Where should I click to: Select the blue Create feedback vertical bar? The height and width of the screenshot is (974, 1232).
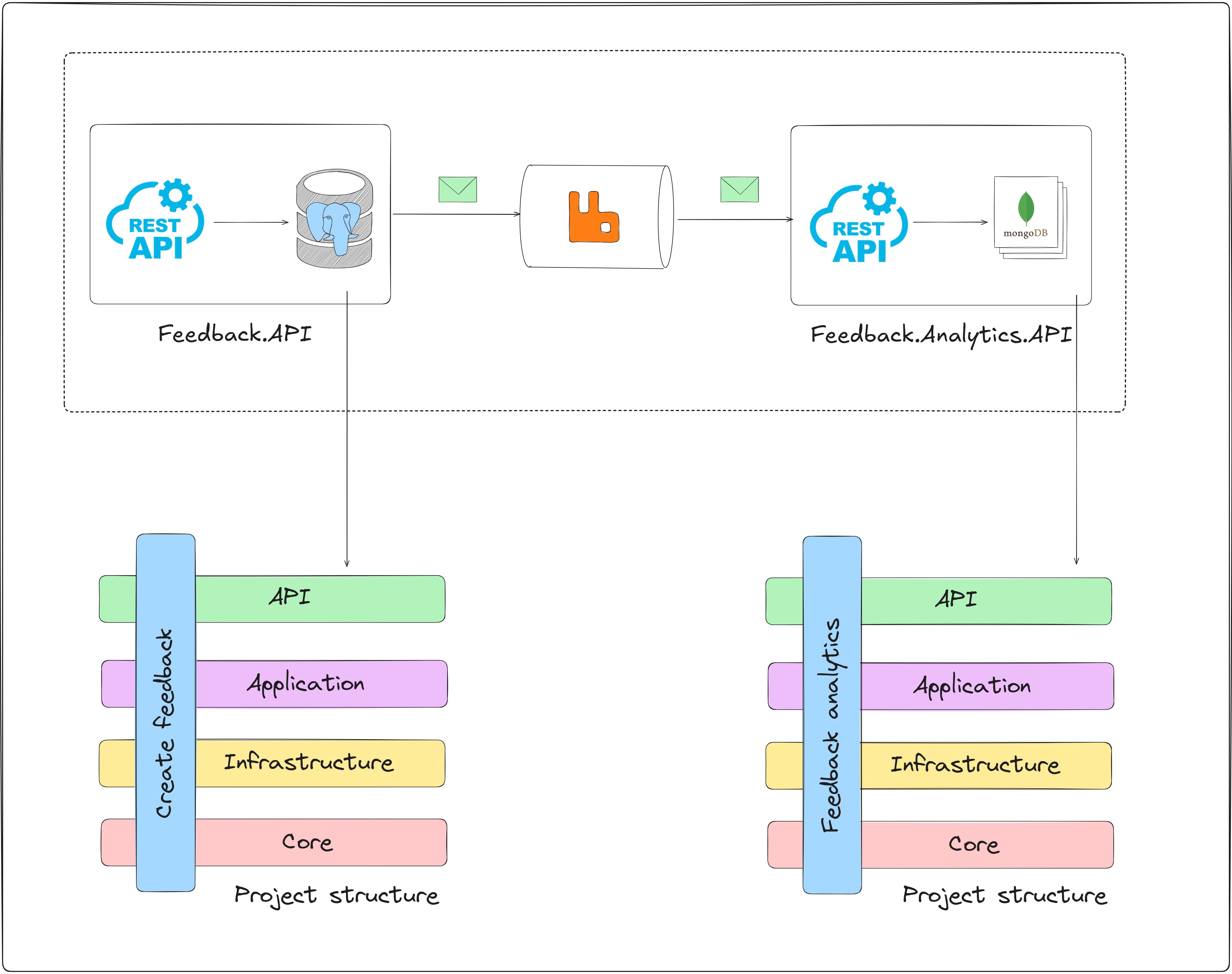166,713
